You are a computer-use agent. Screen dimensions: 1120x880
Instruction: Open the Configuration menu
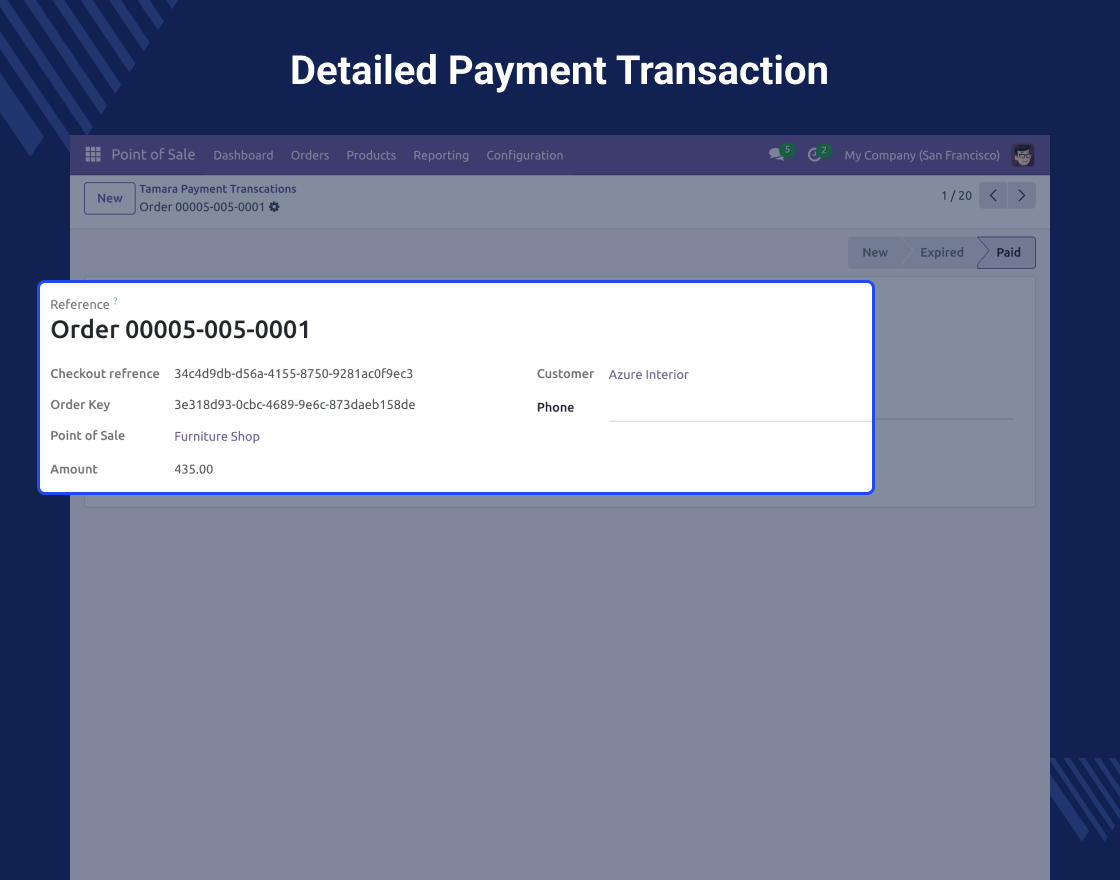524,155
